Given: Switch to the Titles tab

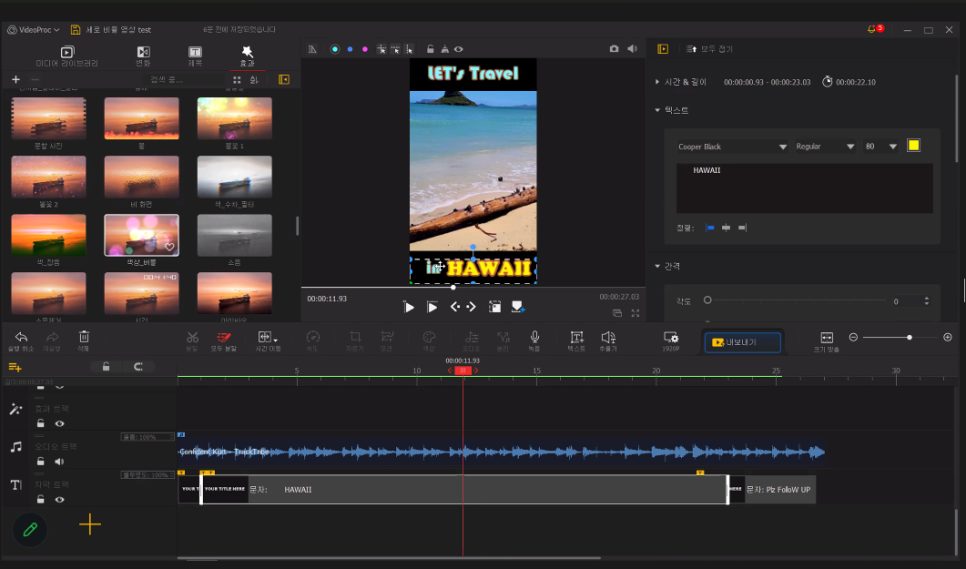Looking at the screenshot, I should [195, 56].
